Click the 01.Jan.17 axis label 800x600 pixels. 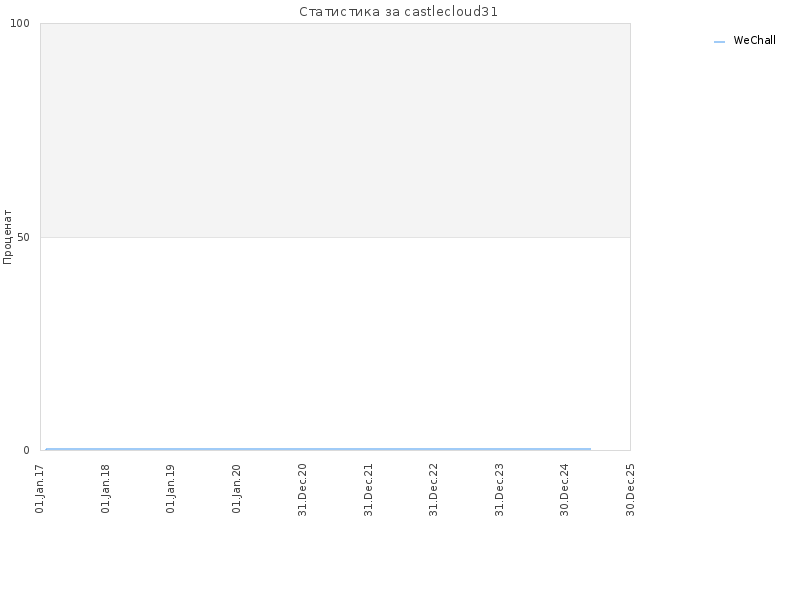(x=40, y=489)
